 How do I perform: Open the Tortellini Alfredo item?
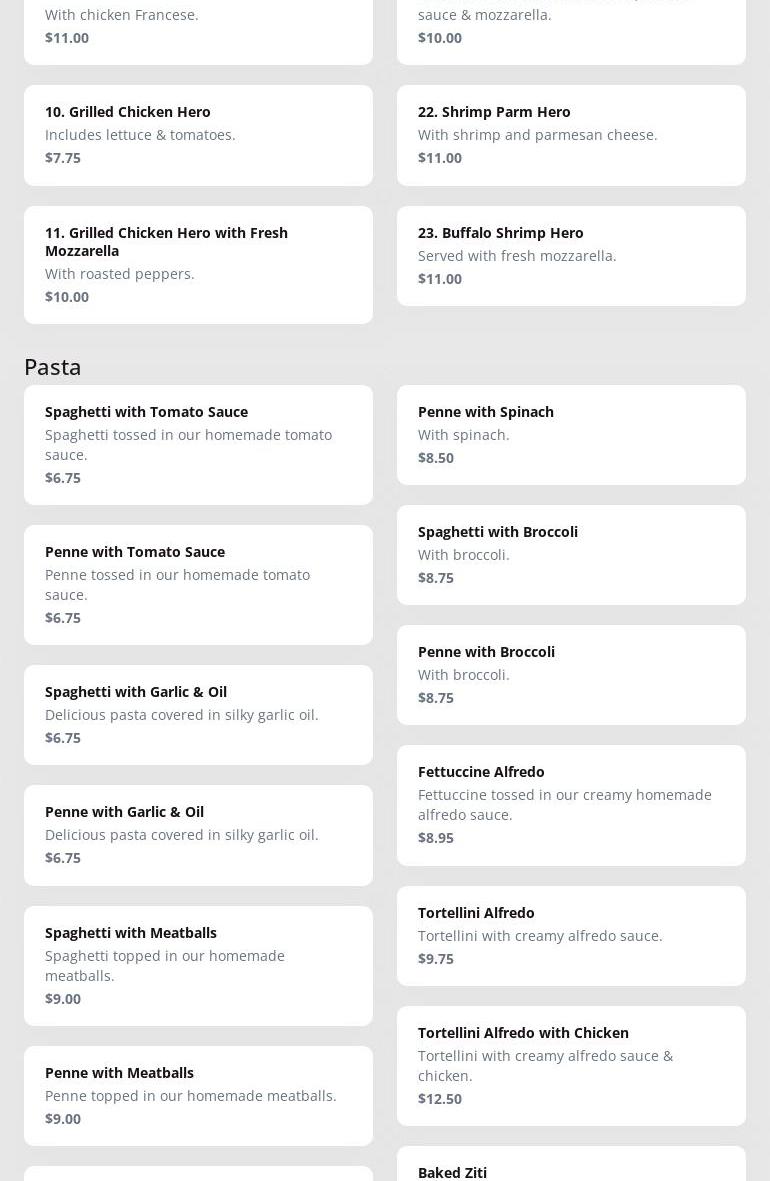[x=571, y=935]
